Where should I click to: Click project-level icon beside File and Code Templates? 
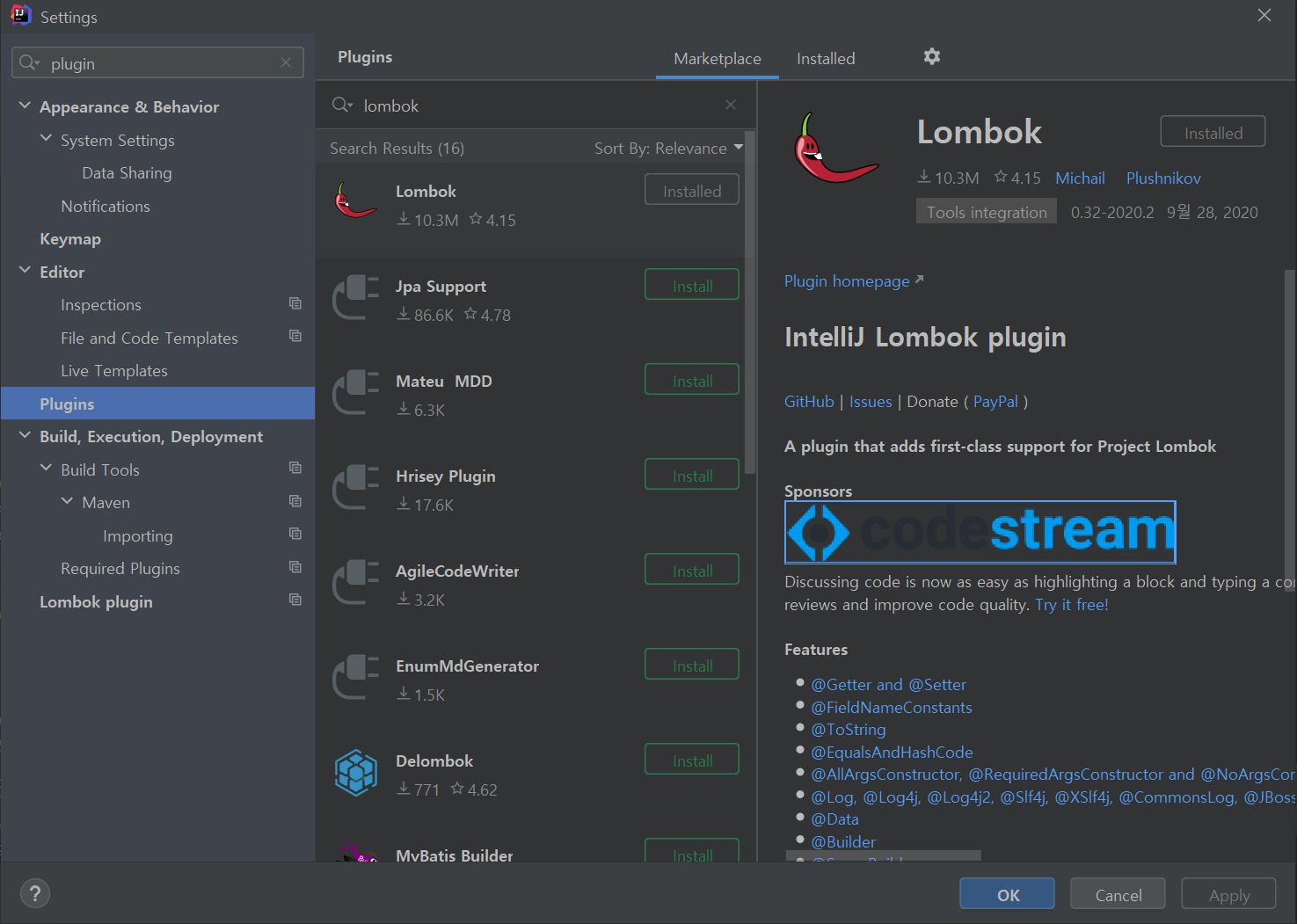point(295,336)
